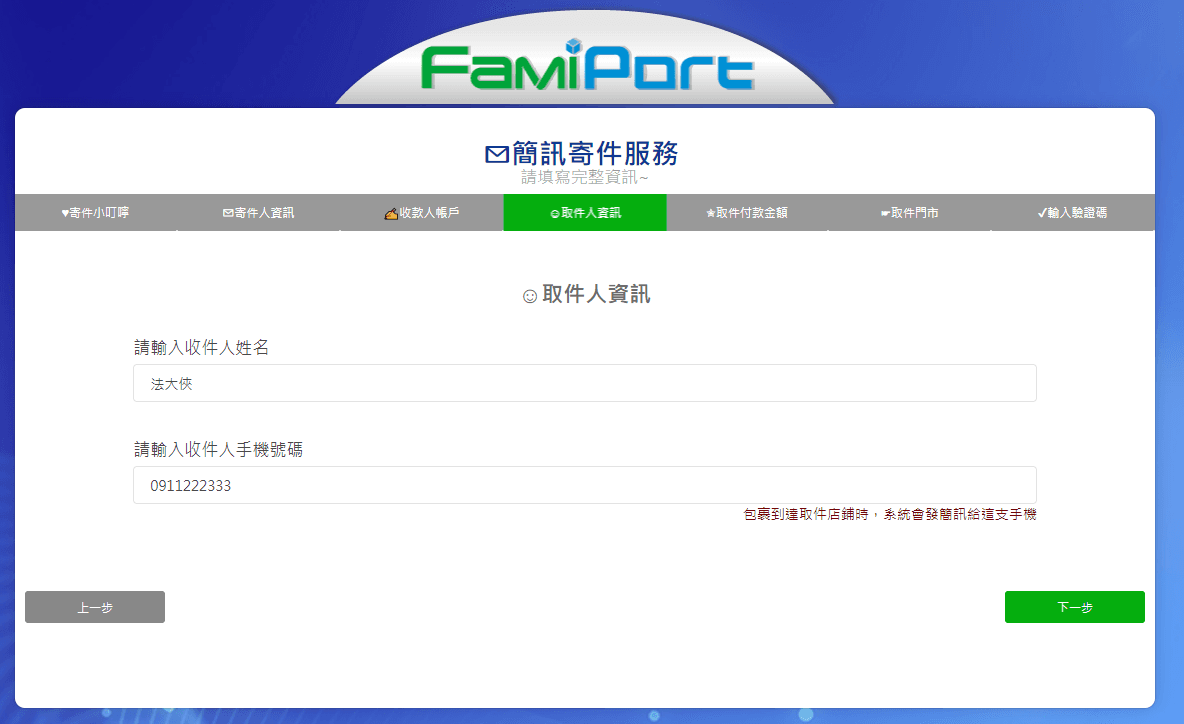Click the 下一步 next button
This screenshot has height=724, width=1184.
[1075, 607]
